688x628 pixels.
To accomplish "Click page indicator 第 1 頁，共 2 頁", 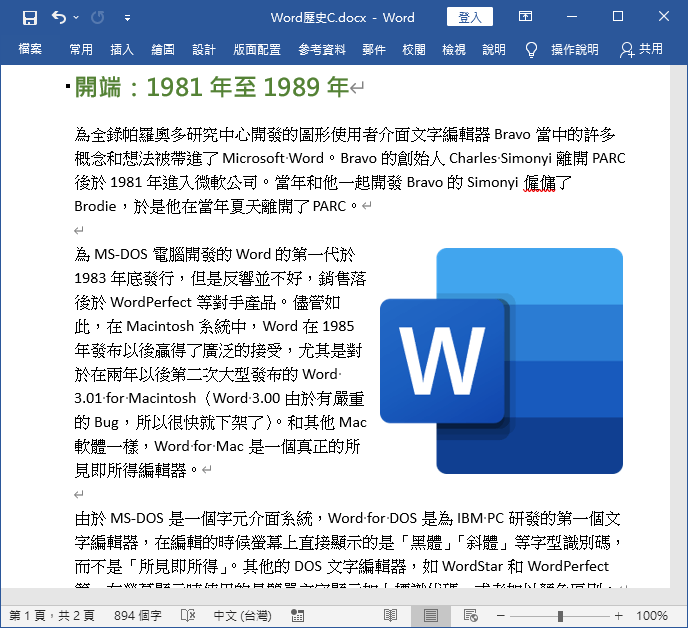I will [x=52, y=616].
